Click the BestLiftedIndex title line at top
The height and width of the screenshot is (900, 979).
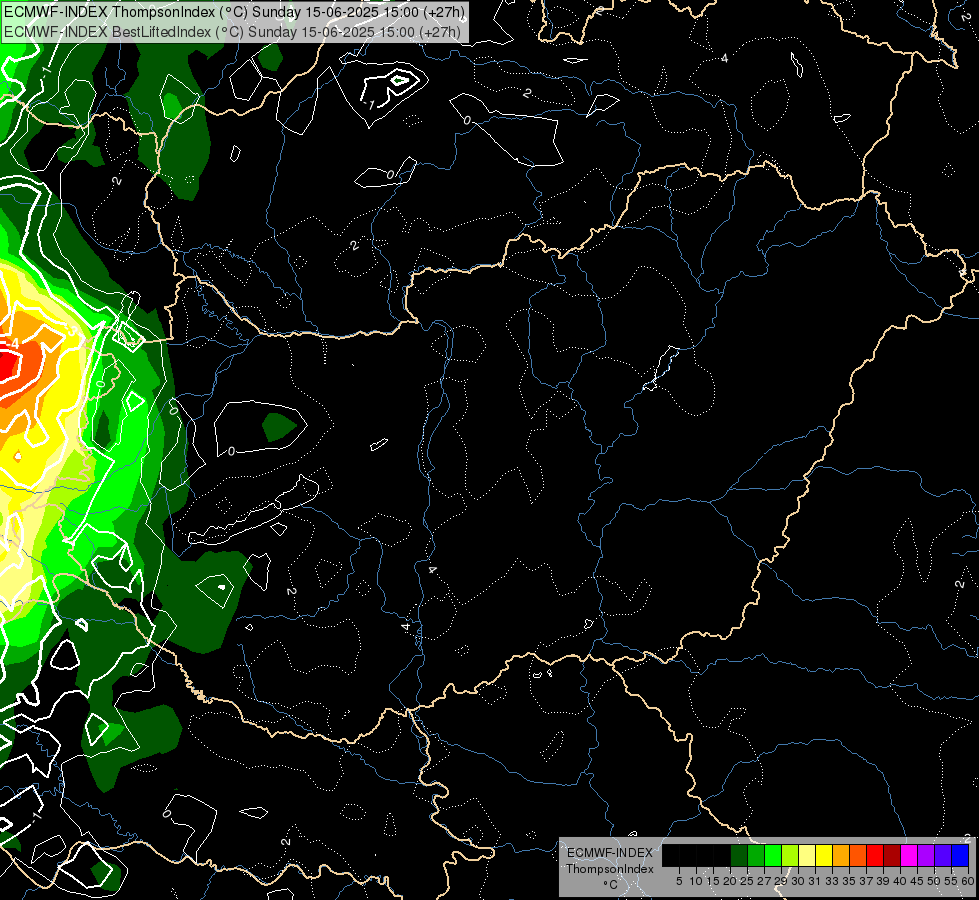coord(232,31)
